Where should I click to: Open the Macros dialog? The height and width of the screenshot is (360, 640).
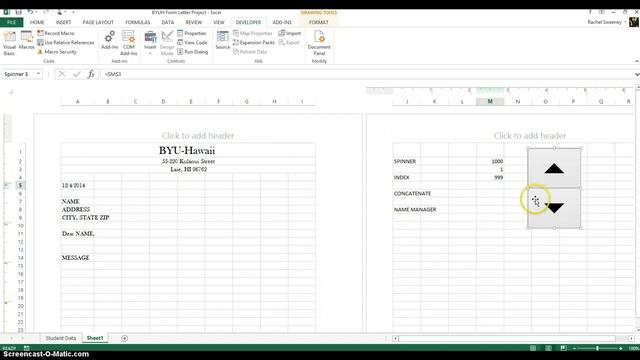pos(27,40)
